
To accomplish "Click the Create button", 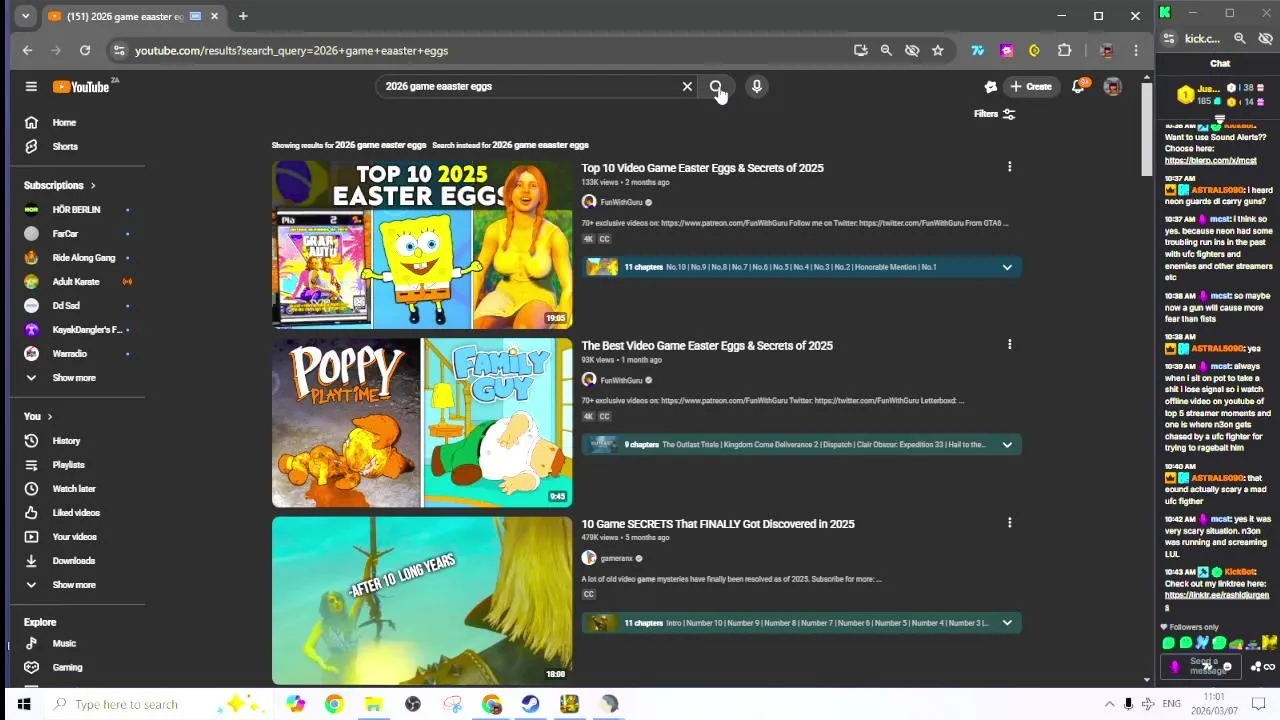I will [1030, 87].
